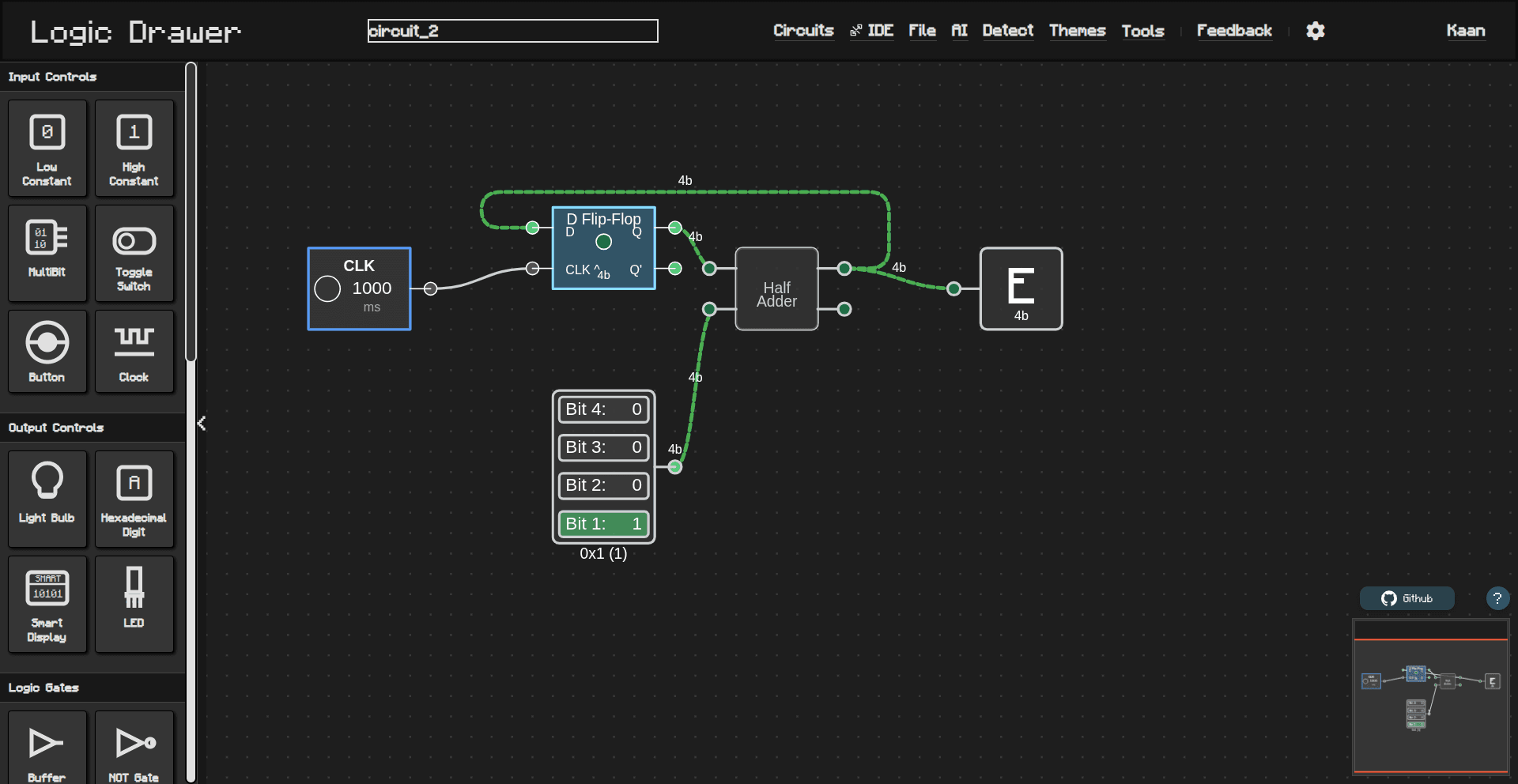
Task: Pick the Clock input control
Action: point(134,351)
